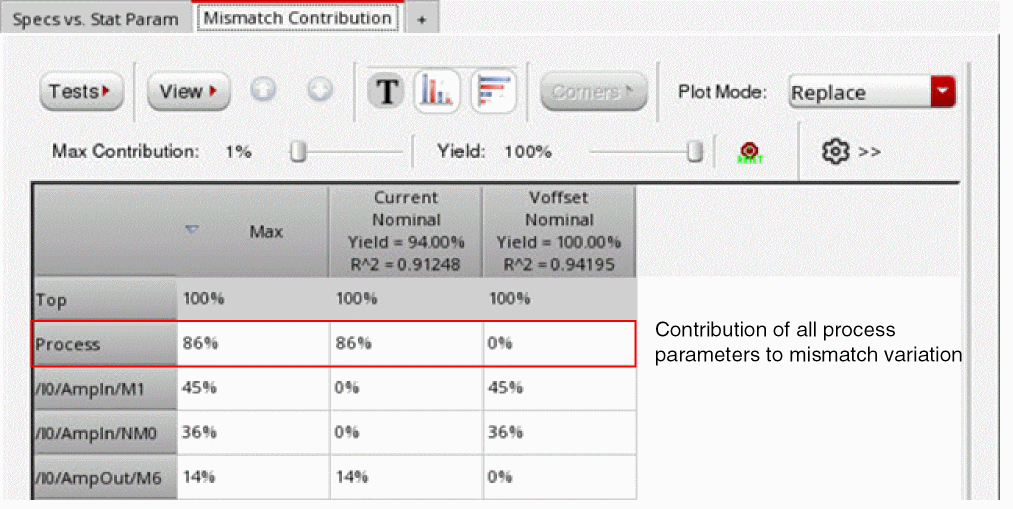1013x509 pixels.
Task: Click the Voffset Nominal column header
Action: [558, 231]
